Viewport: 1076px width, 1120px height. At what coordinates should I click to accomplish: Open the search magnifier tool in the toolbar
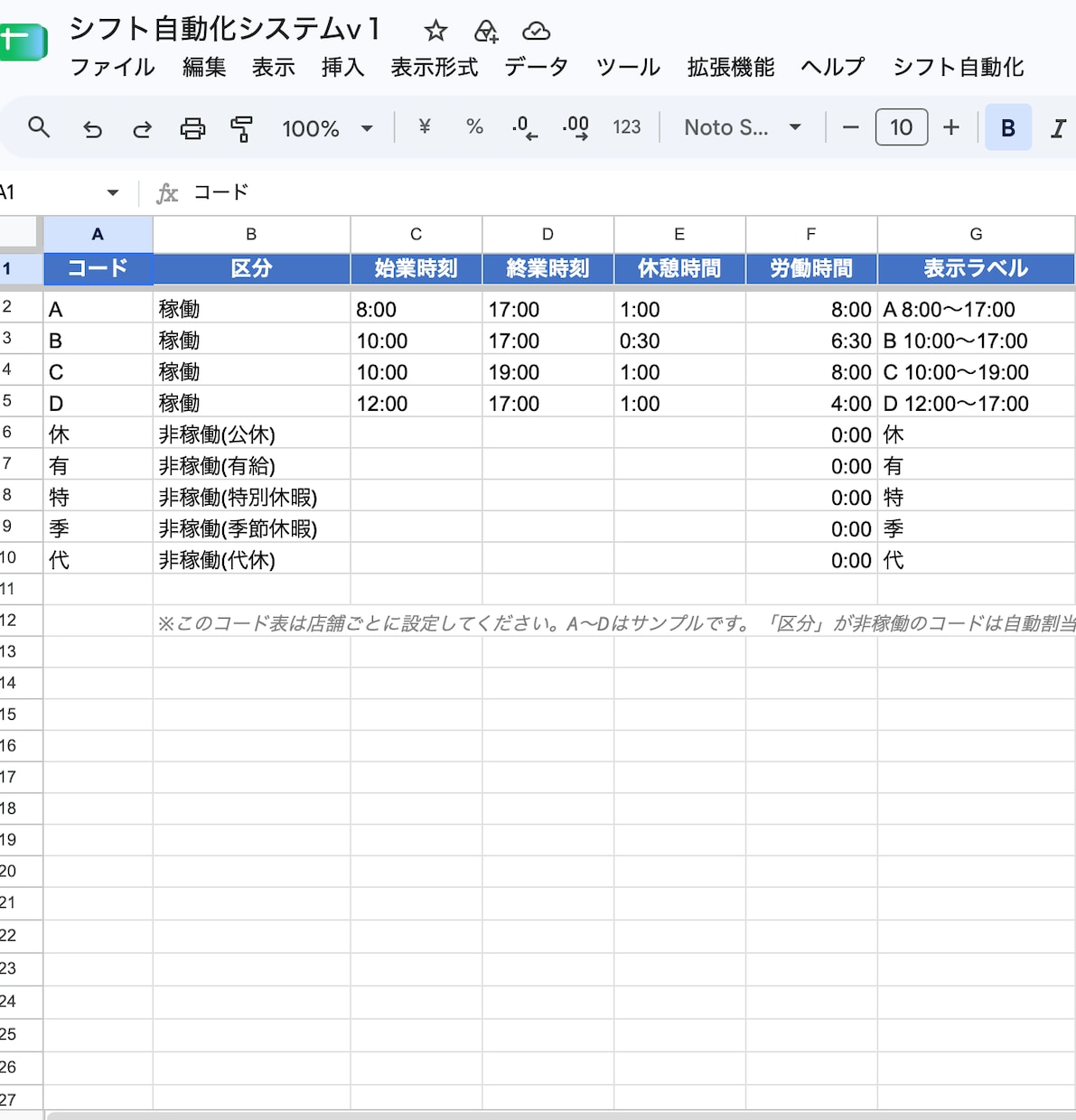pyautogui.click(x=39, y=127)
